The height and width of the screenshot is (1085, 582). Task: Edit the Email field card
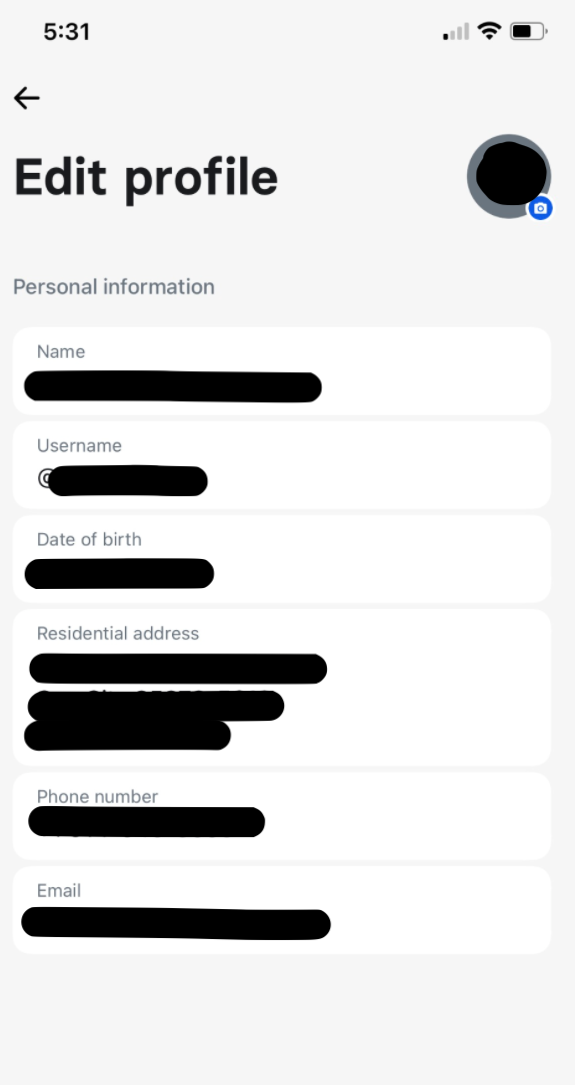click(282, 910)
